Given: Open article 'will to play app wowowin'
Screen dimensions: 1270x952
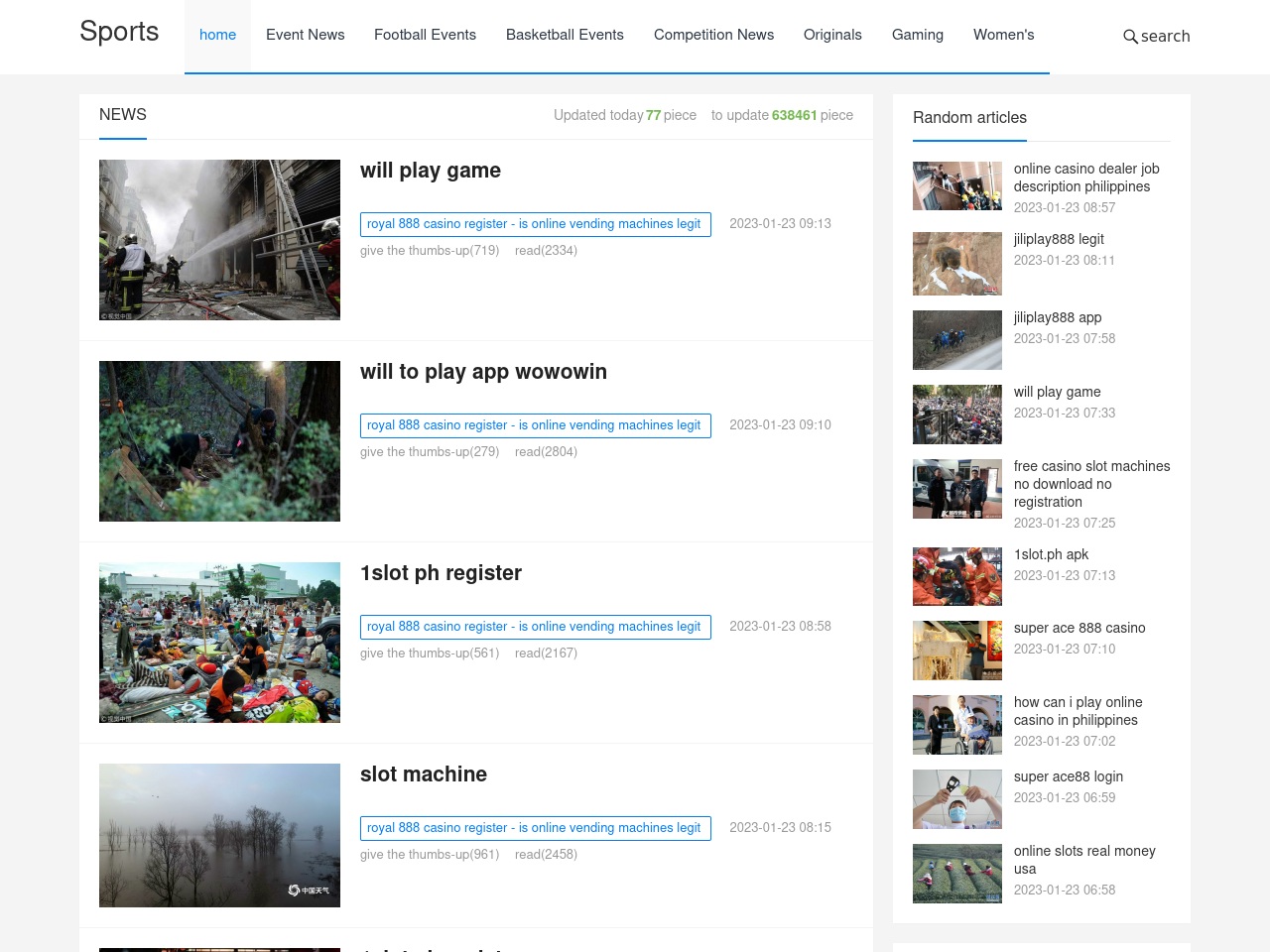Looking at the screenshot, I should (483, 372).
